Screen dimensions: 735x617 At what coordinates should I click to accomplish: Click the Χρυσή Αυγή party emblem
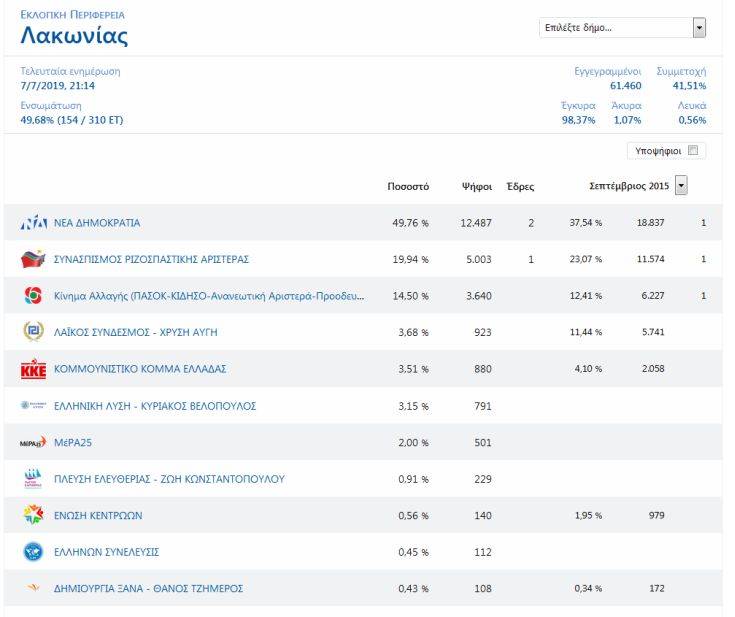pyautogui.click(x=33, y=332)
